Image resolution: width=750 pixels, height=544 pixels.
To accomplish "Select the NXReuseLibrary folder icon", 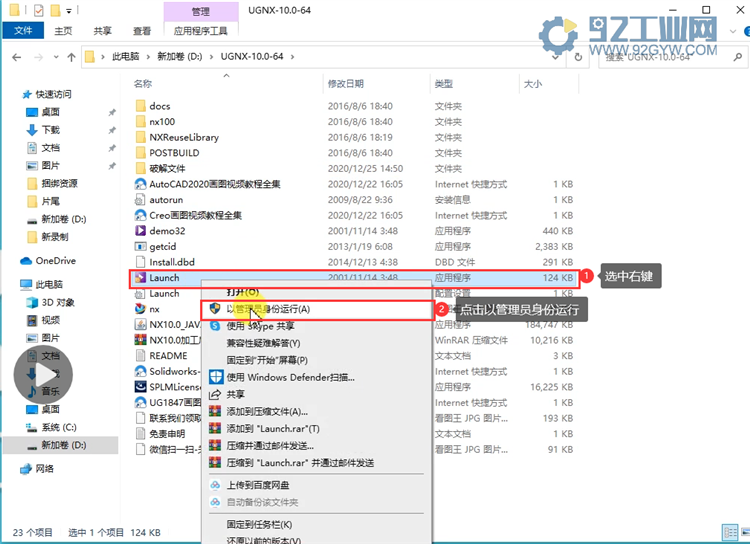I will pyautogui.click(x=141, y=137).
